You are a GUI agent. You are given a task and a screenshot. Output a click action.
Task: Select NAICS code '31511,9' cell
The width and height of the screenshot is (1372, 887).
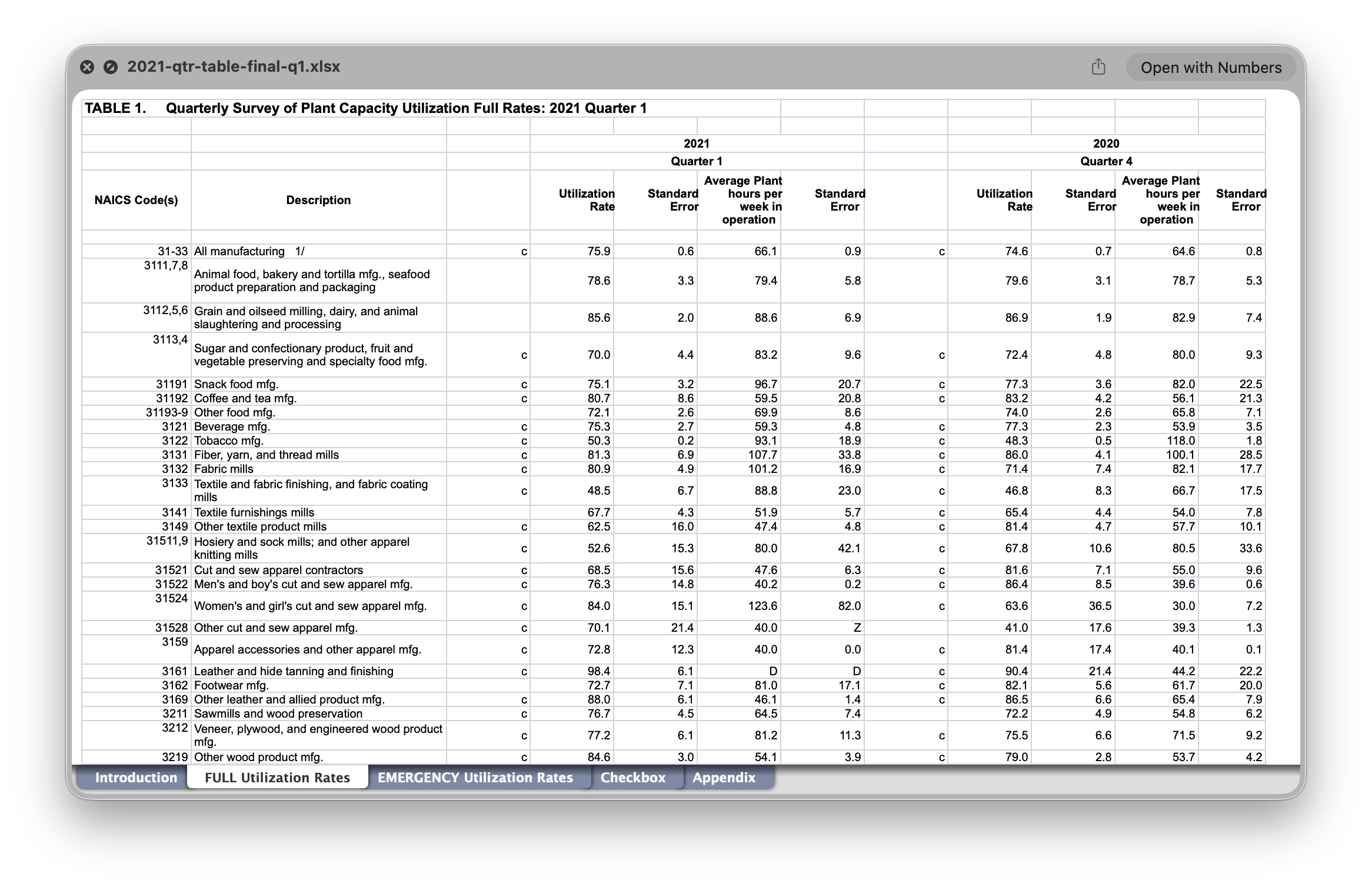click(x=136, y=548)
